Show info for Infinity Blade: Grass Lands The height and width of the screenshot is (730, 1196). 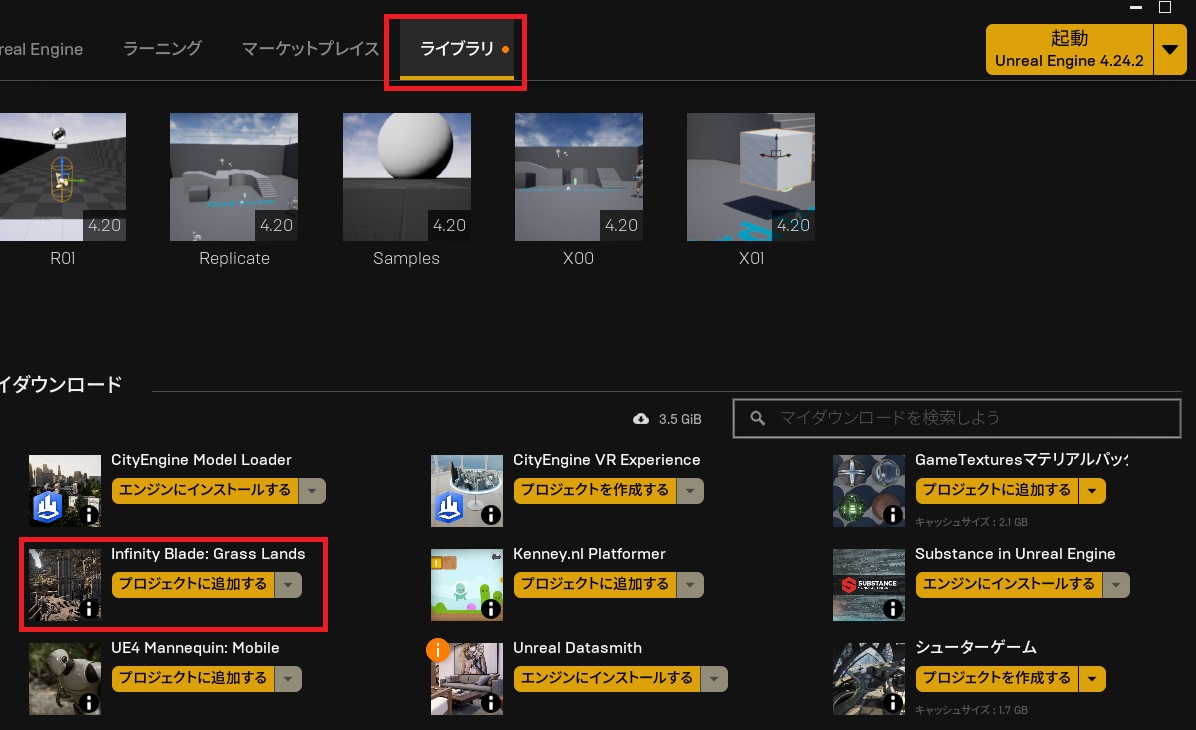coord(89,609)
